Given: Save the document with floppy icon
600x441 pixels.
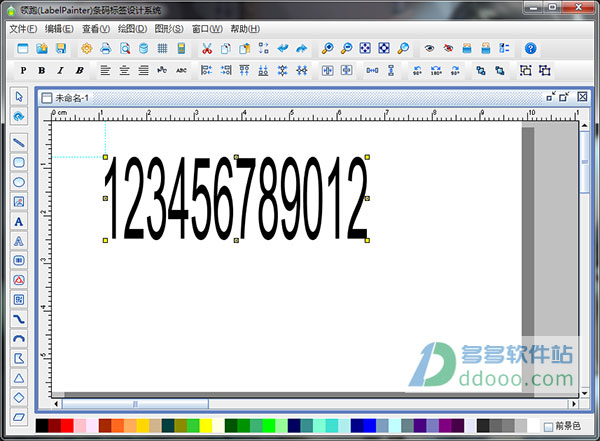Looking at the screenshot, I should coord(61,48).
